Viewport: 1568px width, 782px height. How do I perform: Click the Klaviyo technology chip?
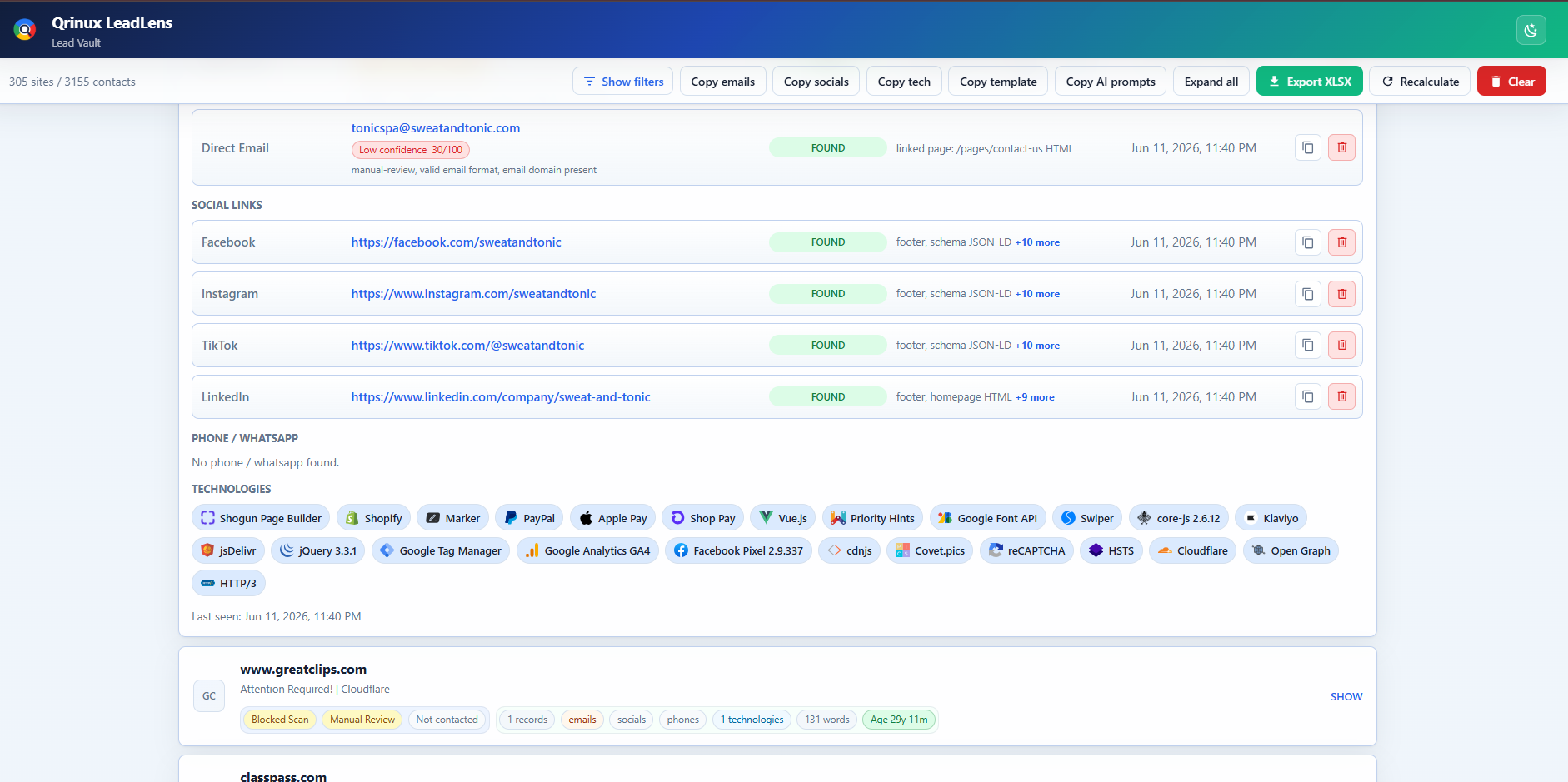[x=1271, y=518]
